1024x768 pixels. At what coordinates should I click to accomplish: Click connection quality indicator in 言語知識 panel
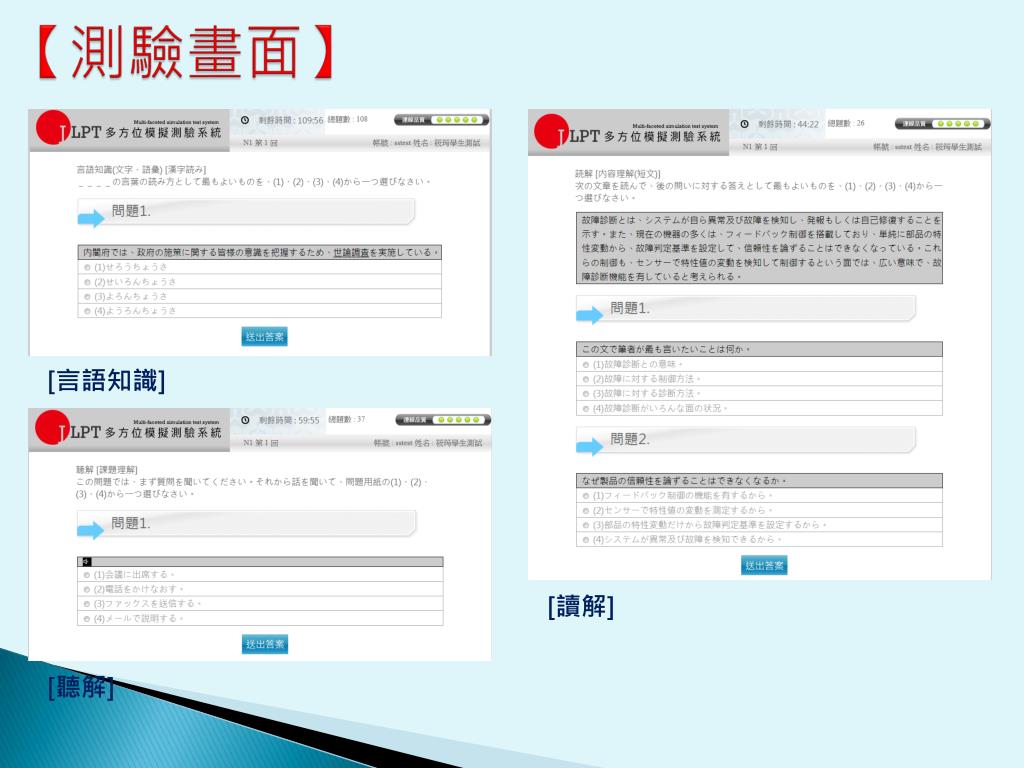(441, 120)
